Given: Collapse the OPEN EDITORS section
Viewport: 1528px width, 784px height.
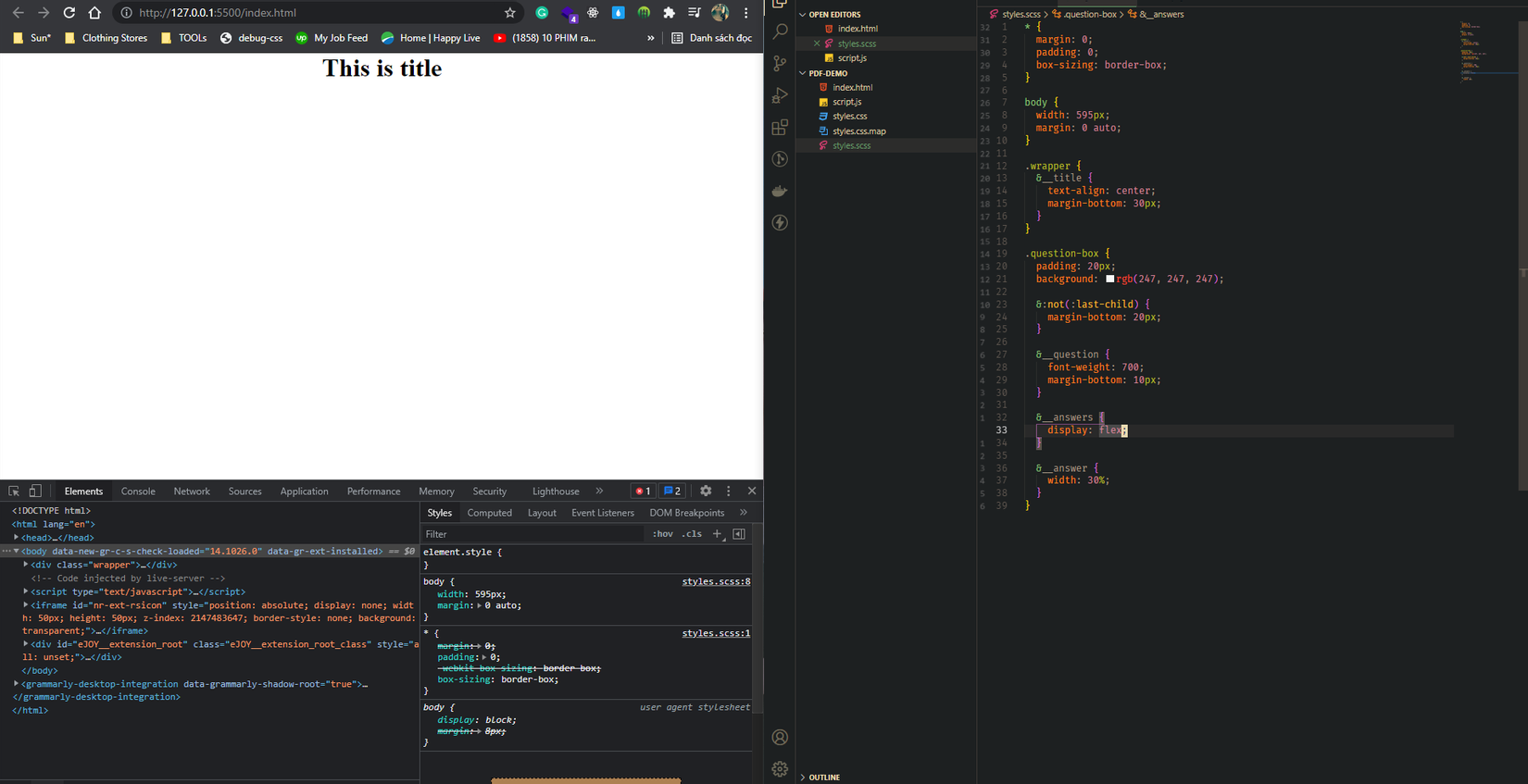Looking at the screenshot, I should point(803,15).
